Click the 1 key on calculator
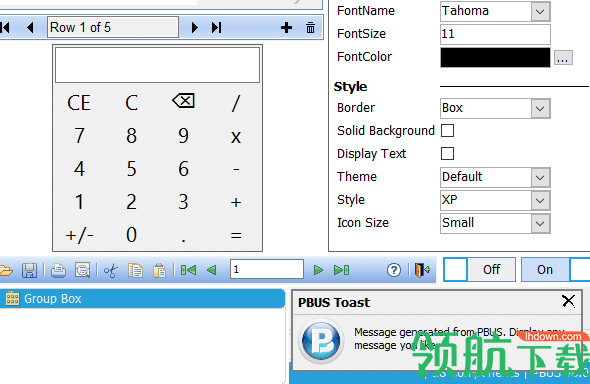The width and height of the screenshot is (590, 384). [x=79, y=202]
